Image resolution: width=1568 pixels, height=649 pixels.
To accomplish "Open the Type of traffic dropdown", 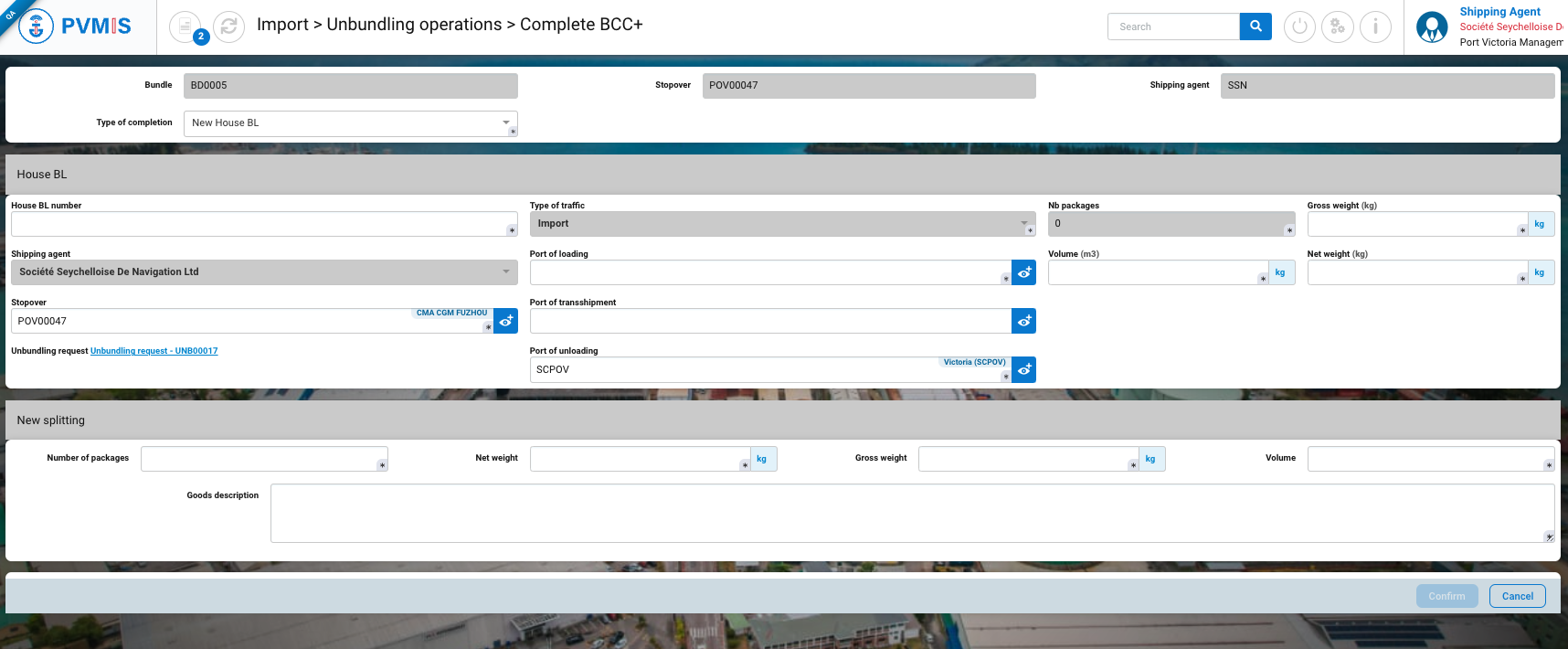I will tap(1023, 223).
